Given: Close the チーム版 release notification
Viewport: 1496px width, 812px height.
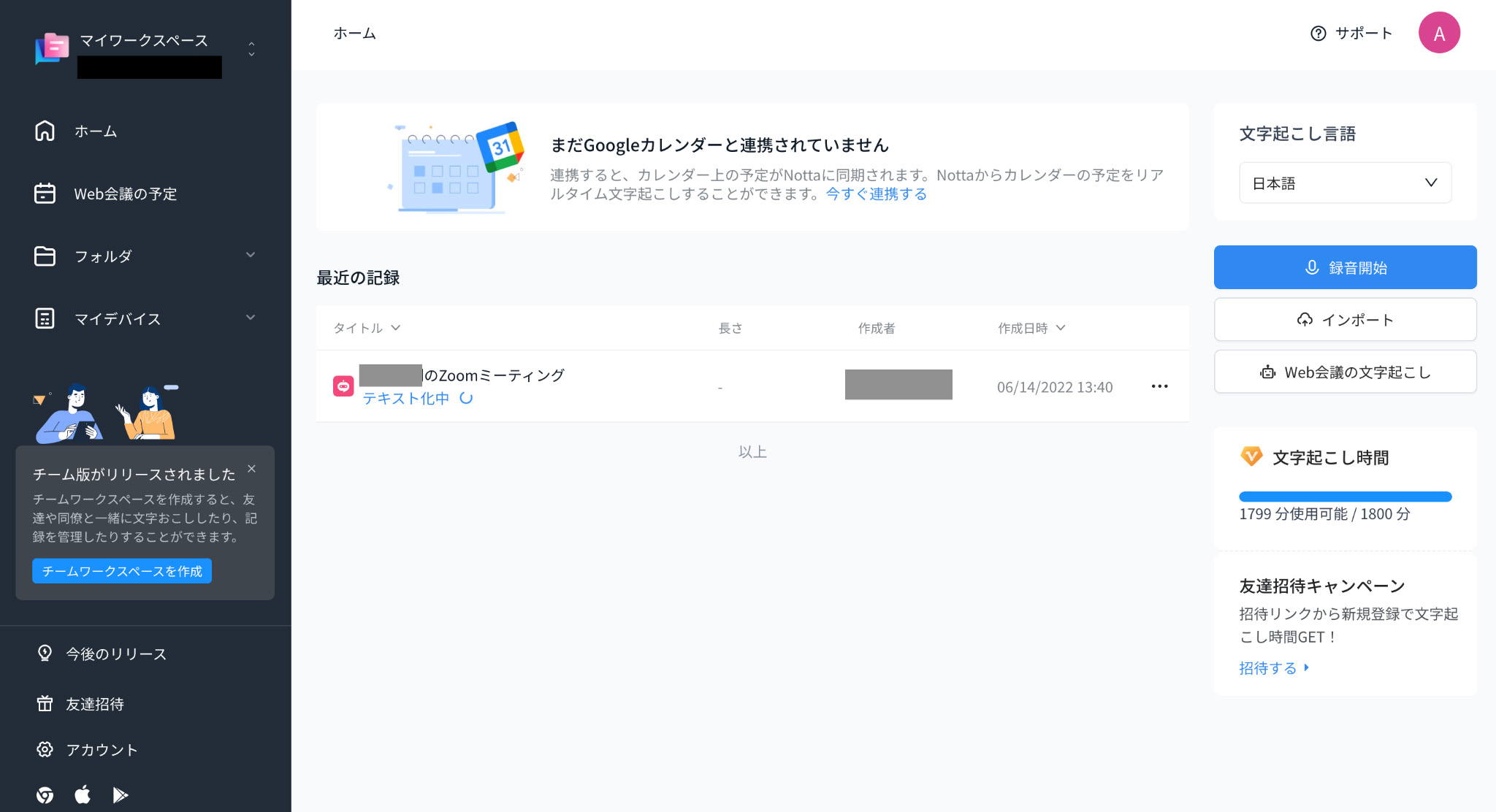Looking at the screenshot, I should (251, 469).
